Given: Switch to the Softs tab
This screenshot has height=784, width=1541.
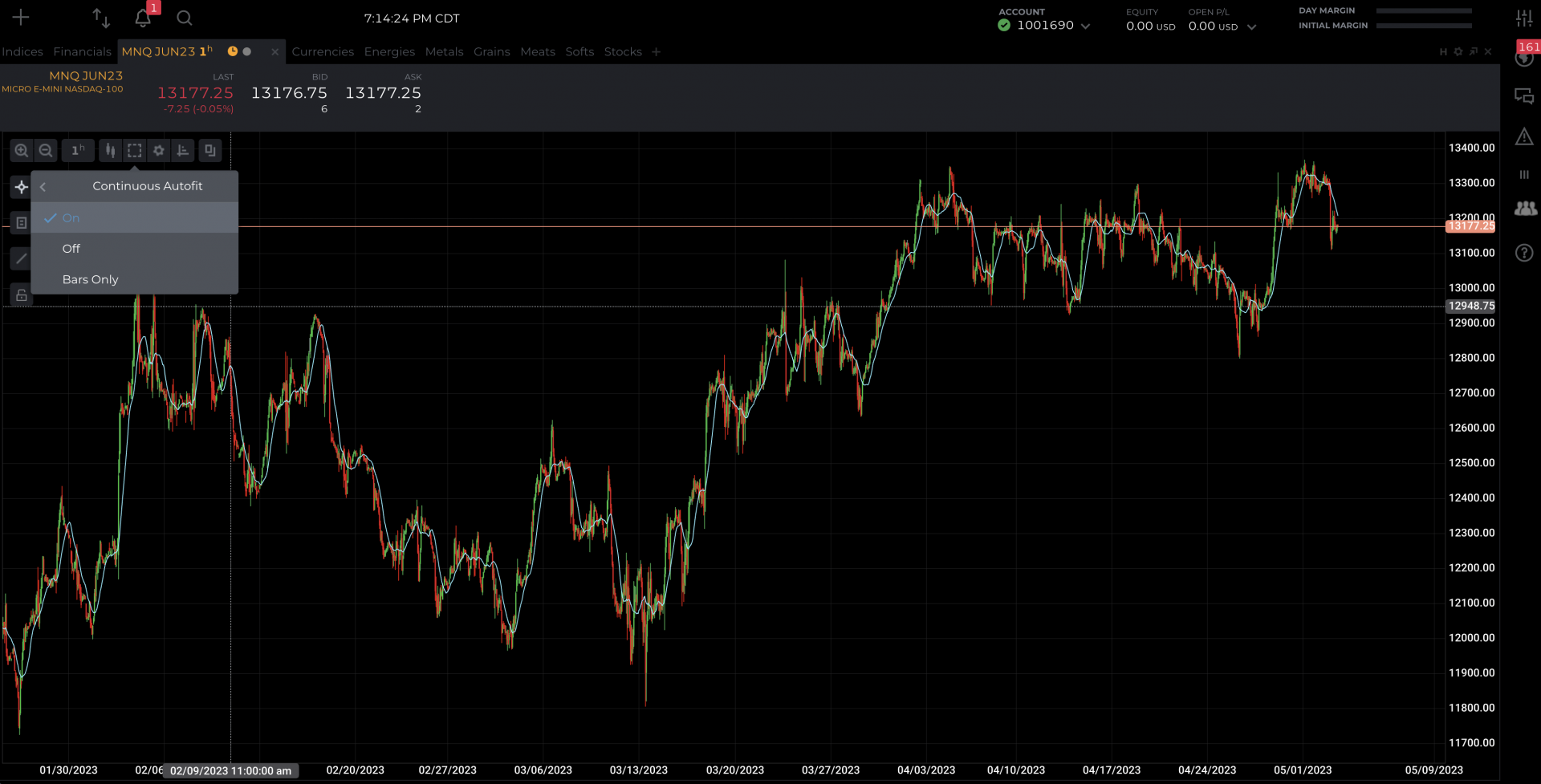Looking at the screenshot, I should (x=579, y=51).
